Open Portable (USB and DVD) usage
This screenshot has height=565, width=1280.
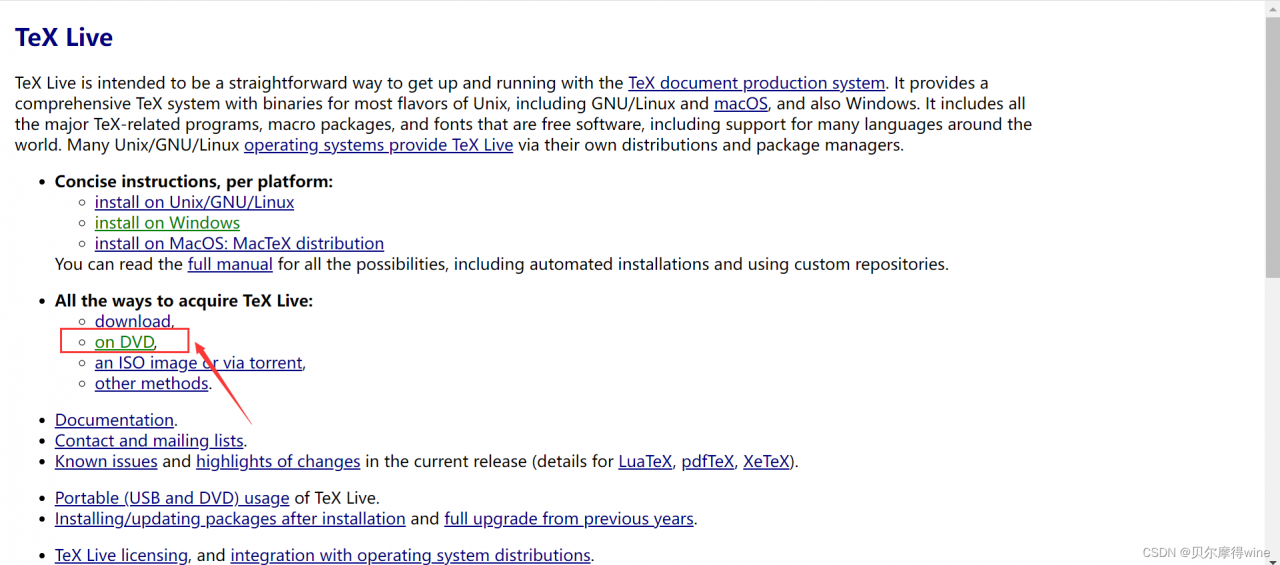(172, 498)
